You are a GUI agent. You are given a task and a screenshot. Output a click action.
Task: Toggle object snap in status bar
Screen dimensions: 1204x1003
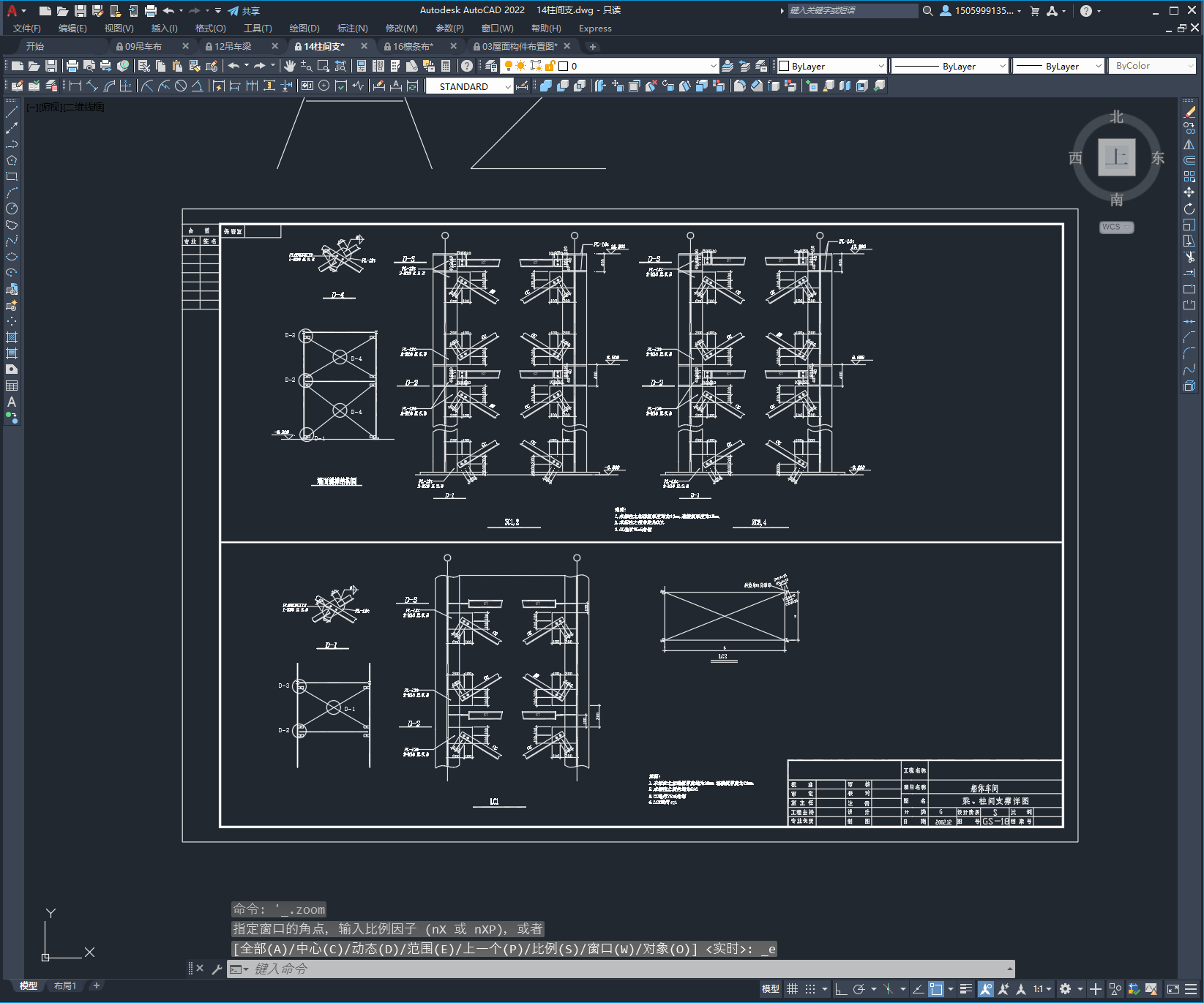[x=936, y=989]
